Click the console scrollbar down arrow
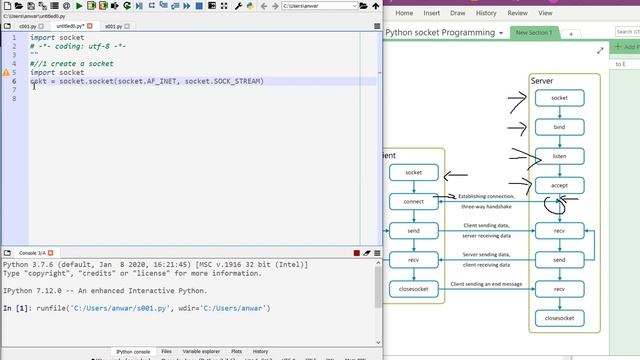Screen dimensions: 640x360 [378, 342]
